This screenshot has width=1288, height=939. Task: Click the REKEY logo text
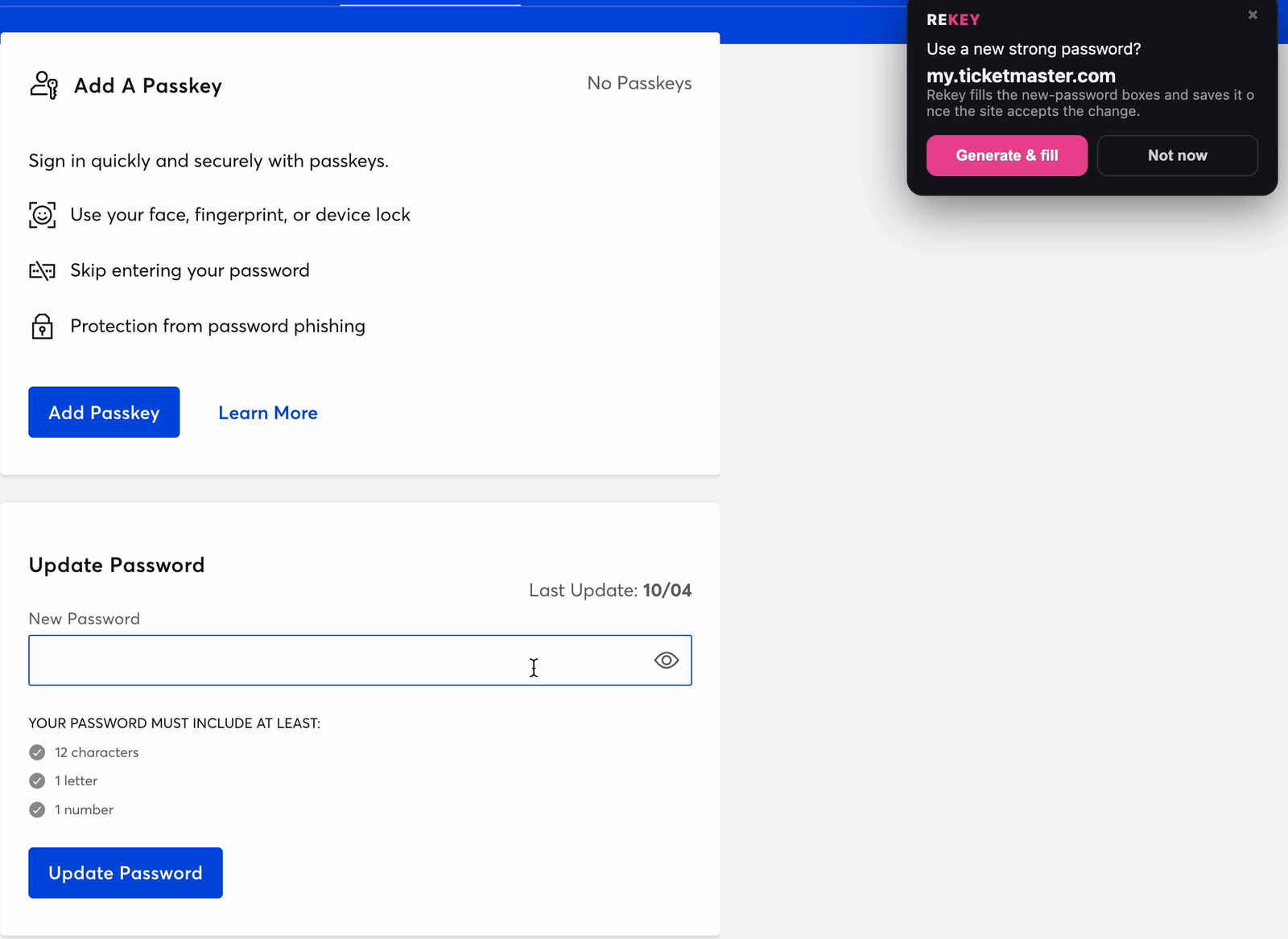(953, 20)
